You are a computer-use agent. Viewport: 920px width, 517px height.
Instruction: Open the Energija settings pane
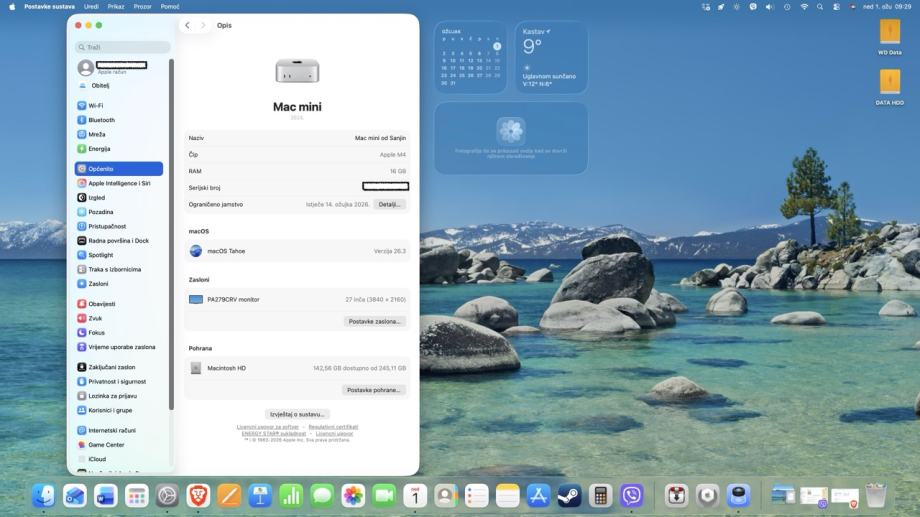click(x=99, y=148)
